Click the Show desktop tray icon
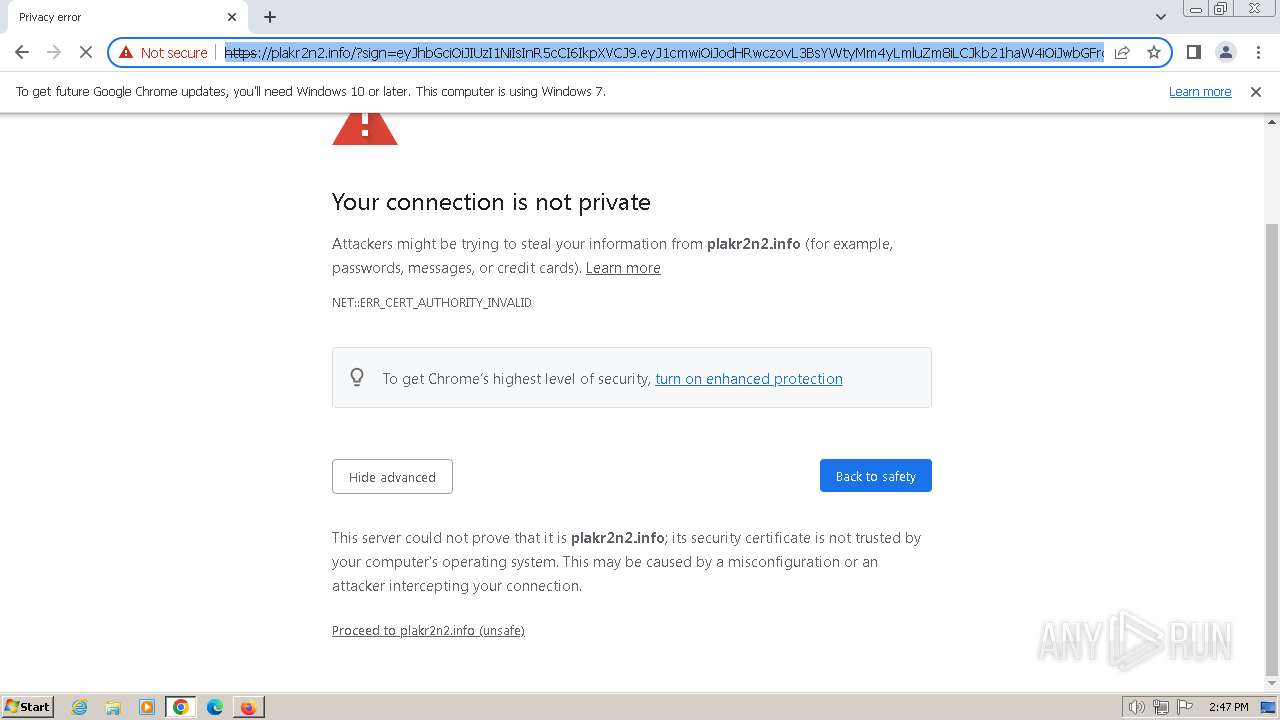Viewport: 1280px width, 720px height. click(x=1268, y=707)
